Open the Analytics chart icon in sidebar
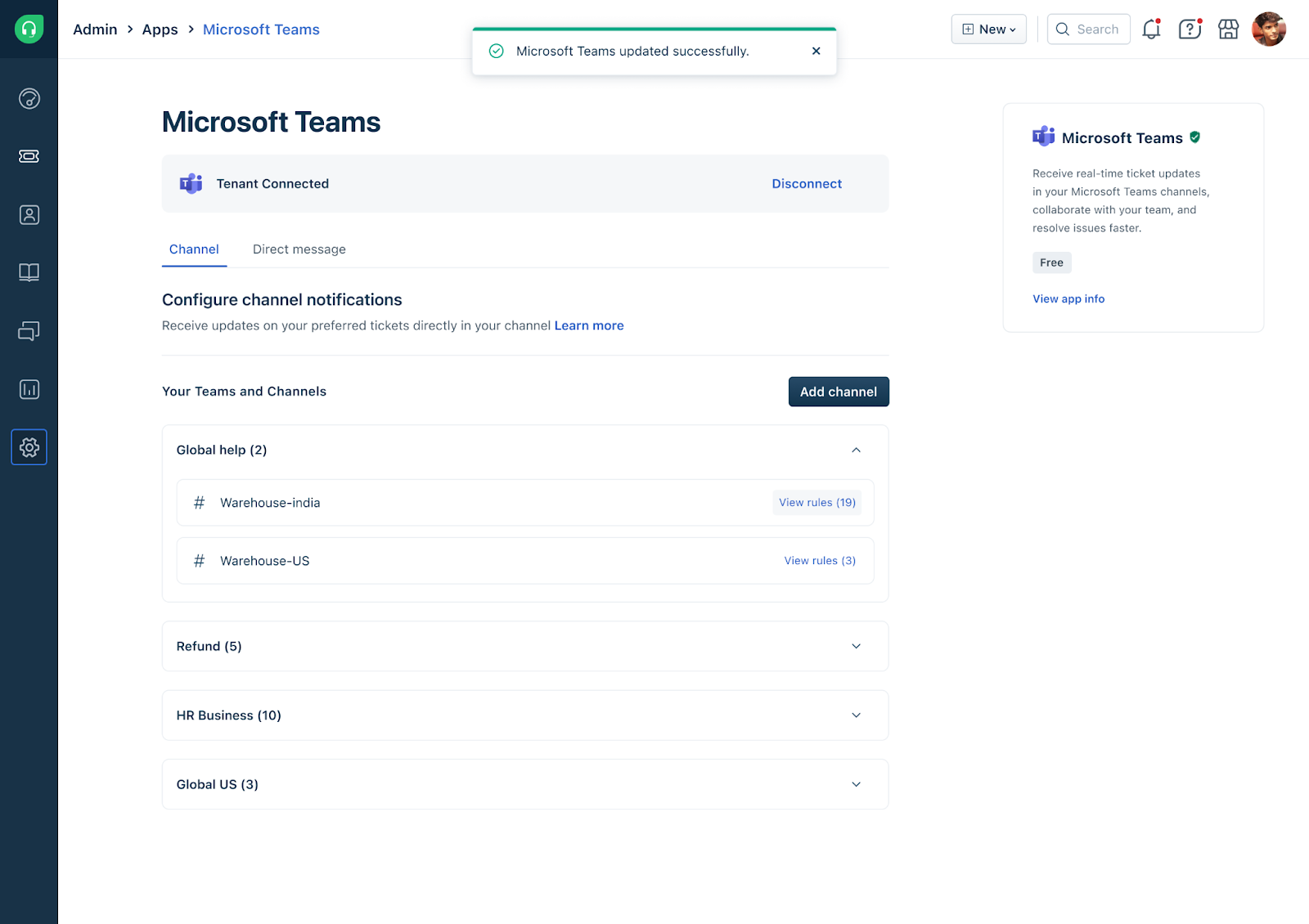Screen dimensions: 1309x924 pyautogui.click(x=29, y=389)
